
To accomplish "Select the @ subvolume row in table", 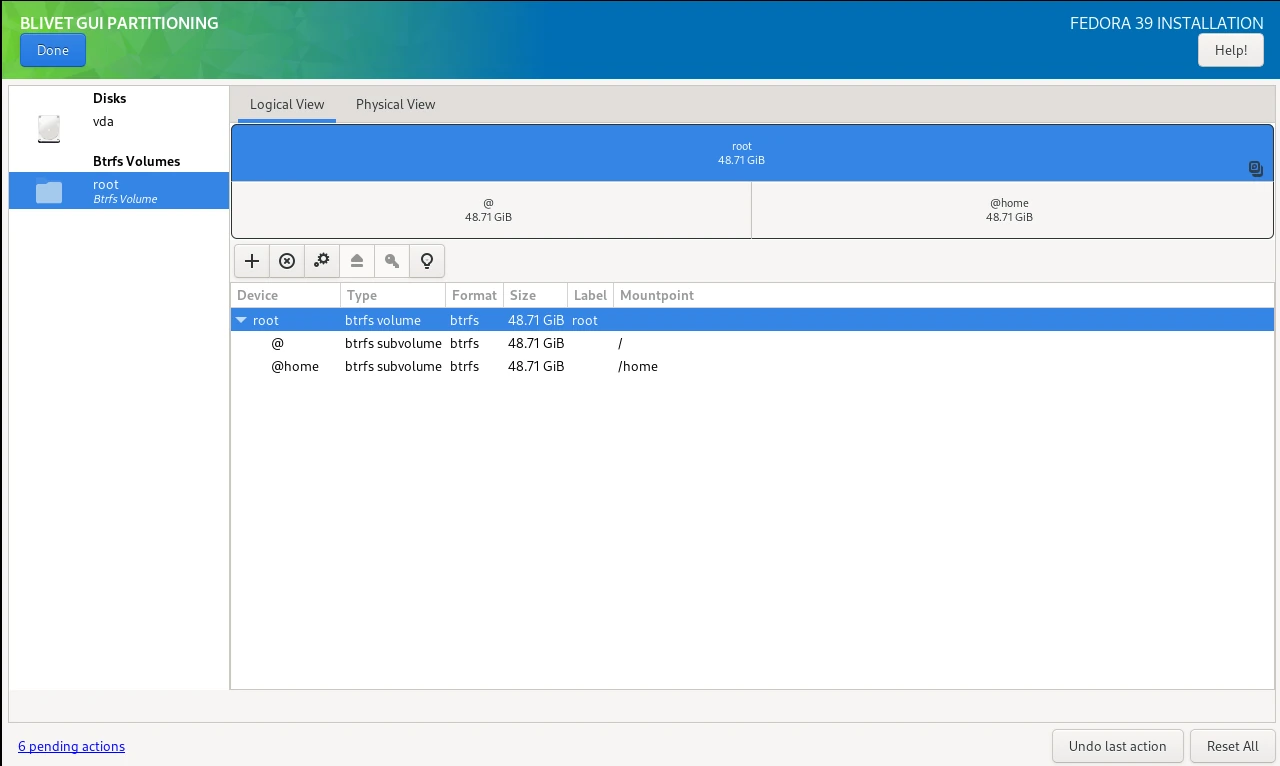I will [752, 343].
